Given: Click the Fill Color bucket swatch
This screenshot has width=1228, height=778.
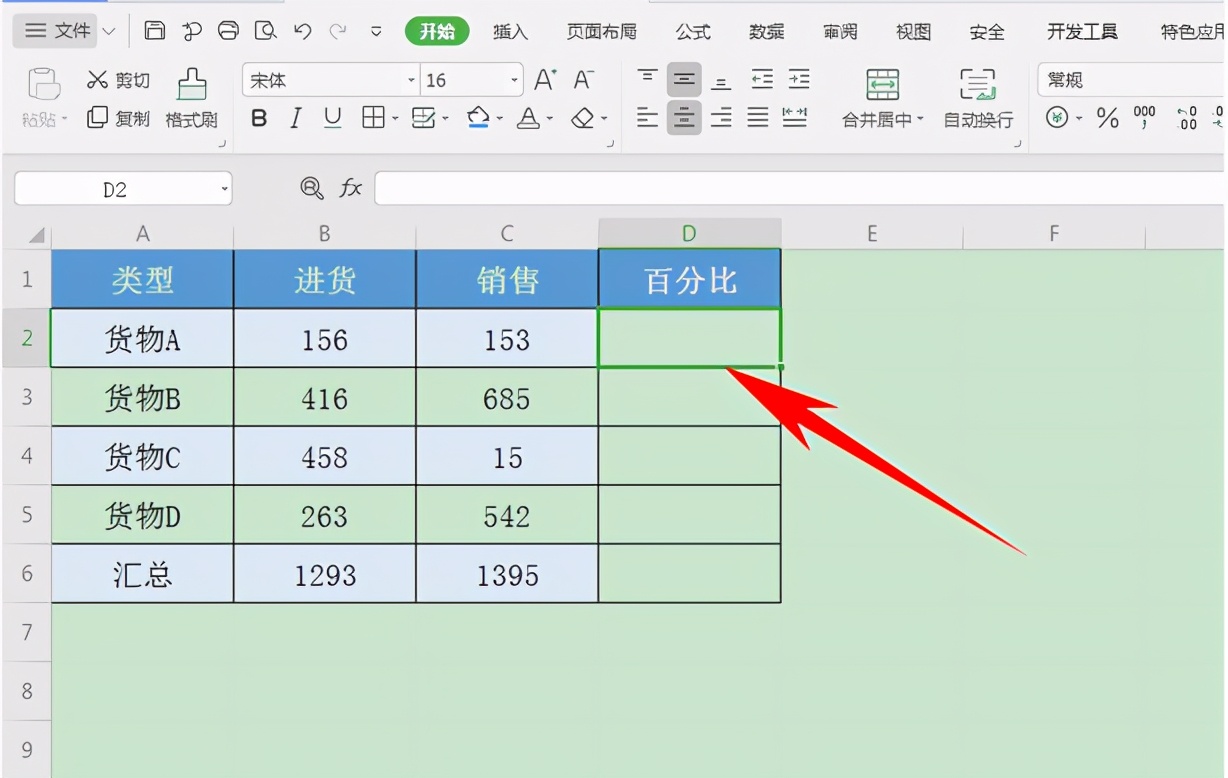Looking at the screenshot, I should [x=478, y=119].
